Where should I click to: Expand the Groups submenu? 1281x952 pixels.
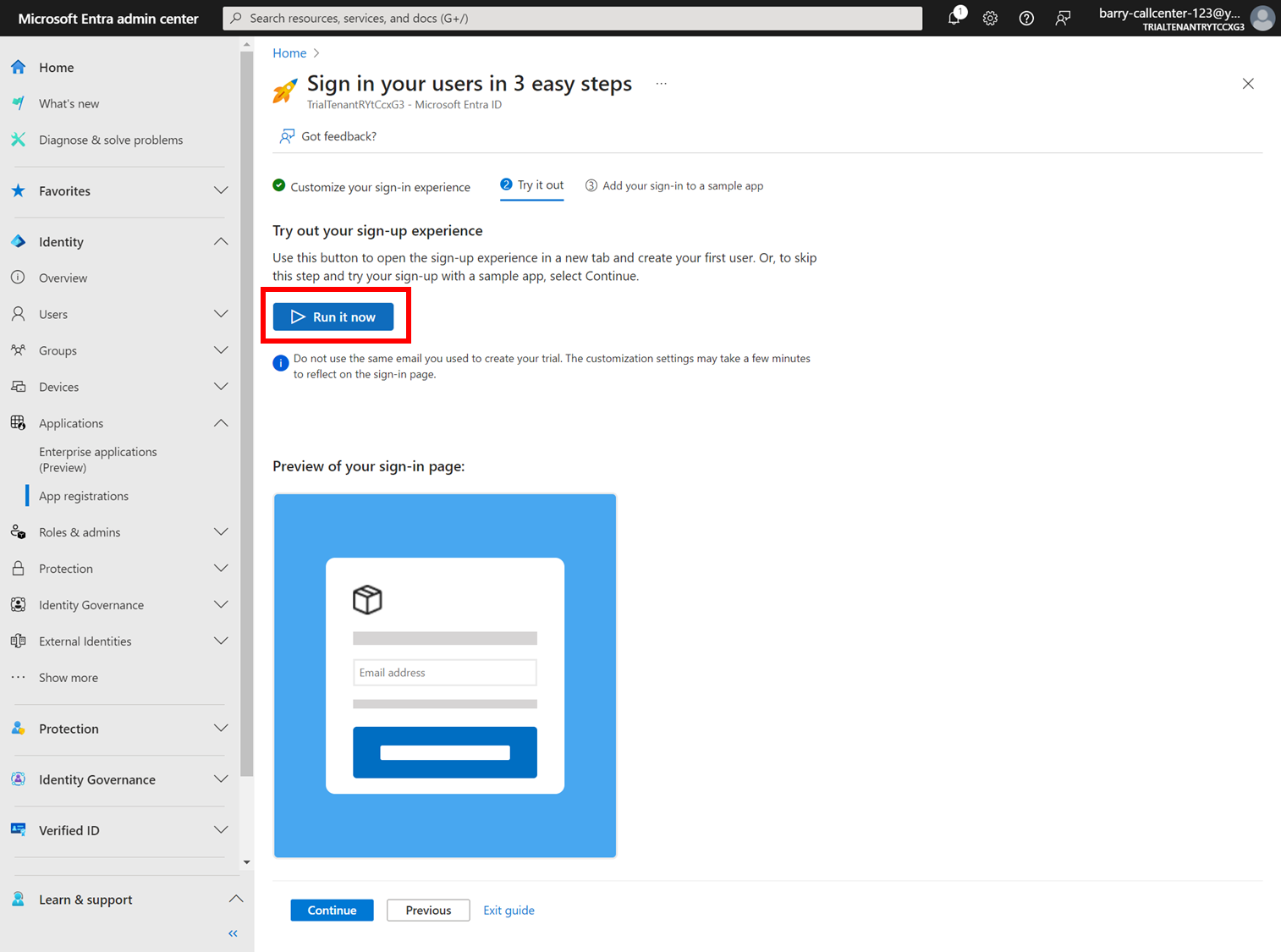pyautogui.click(x=221, y=350)
